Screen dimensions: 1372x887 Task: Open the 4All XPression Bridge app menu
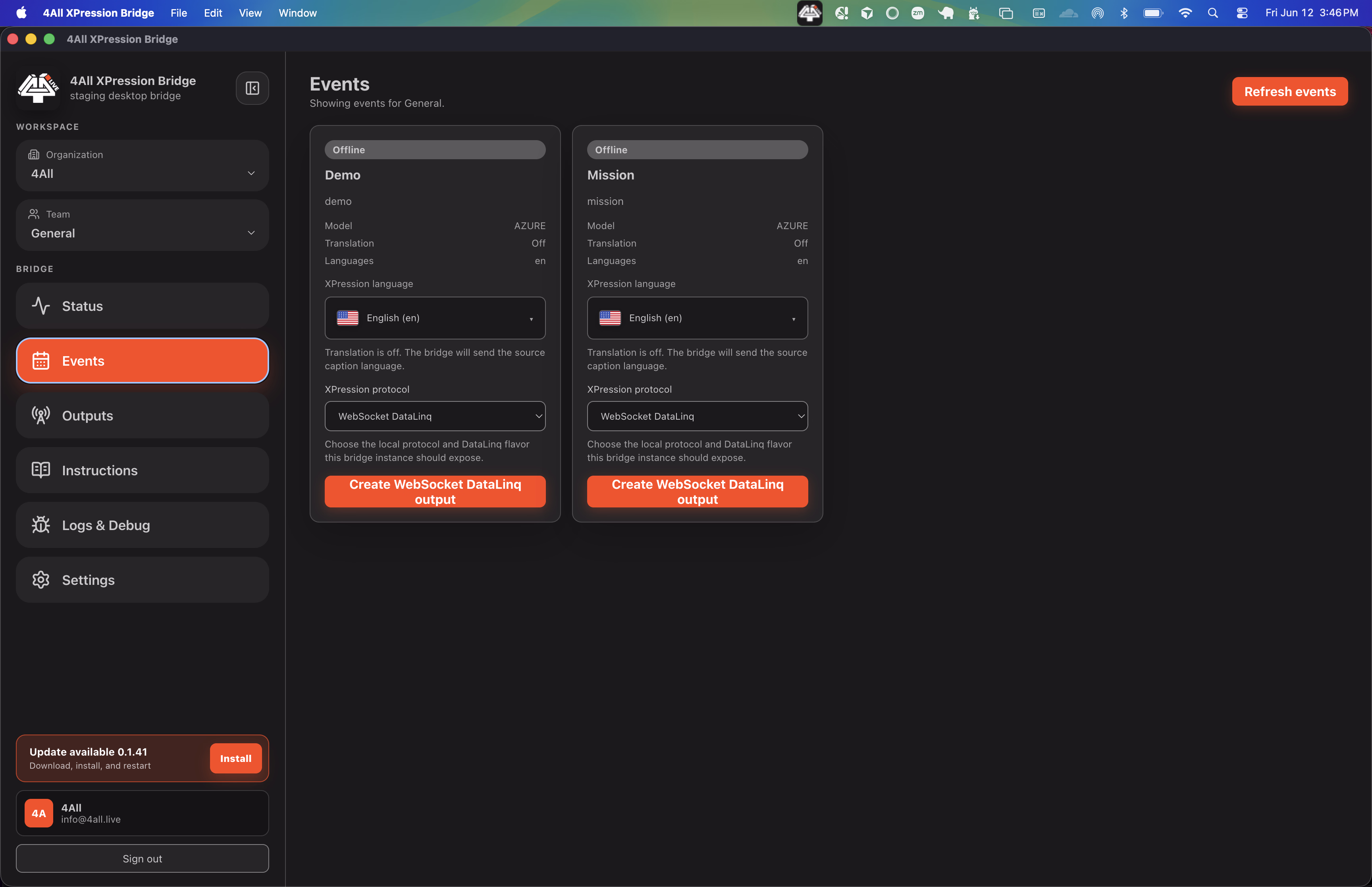tap(98, 13)
